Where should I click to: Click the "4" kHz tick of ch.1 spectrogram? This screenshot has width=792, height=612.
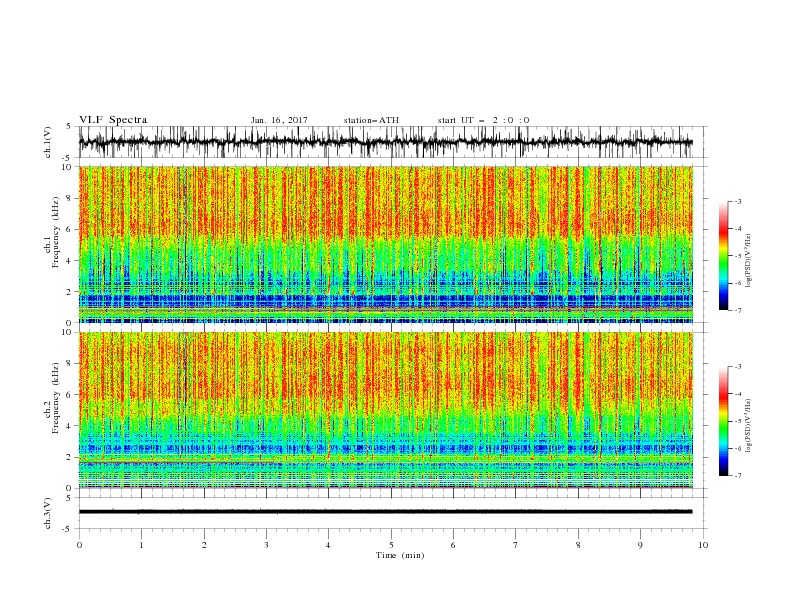pyautogui.click(x=70, y=261)
